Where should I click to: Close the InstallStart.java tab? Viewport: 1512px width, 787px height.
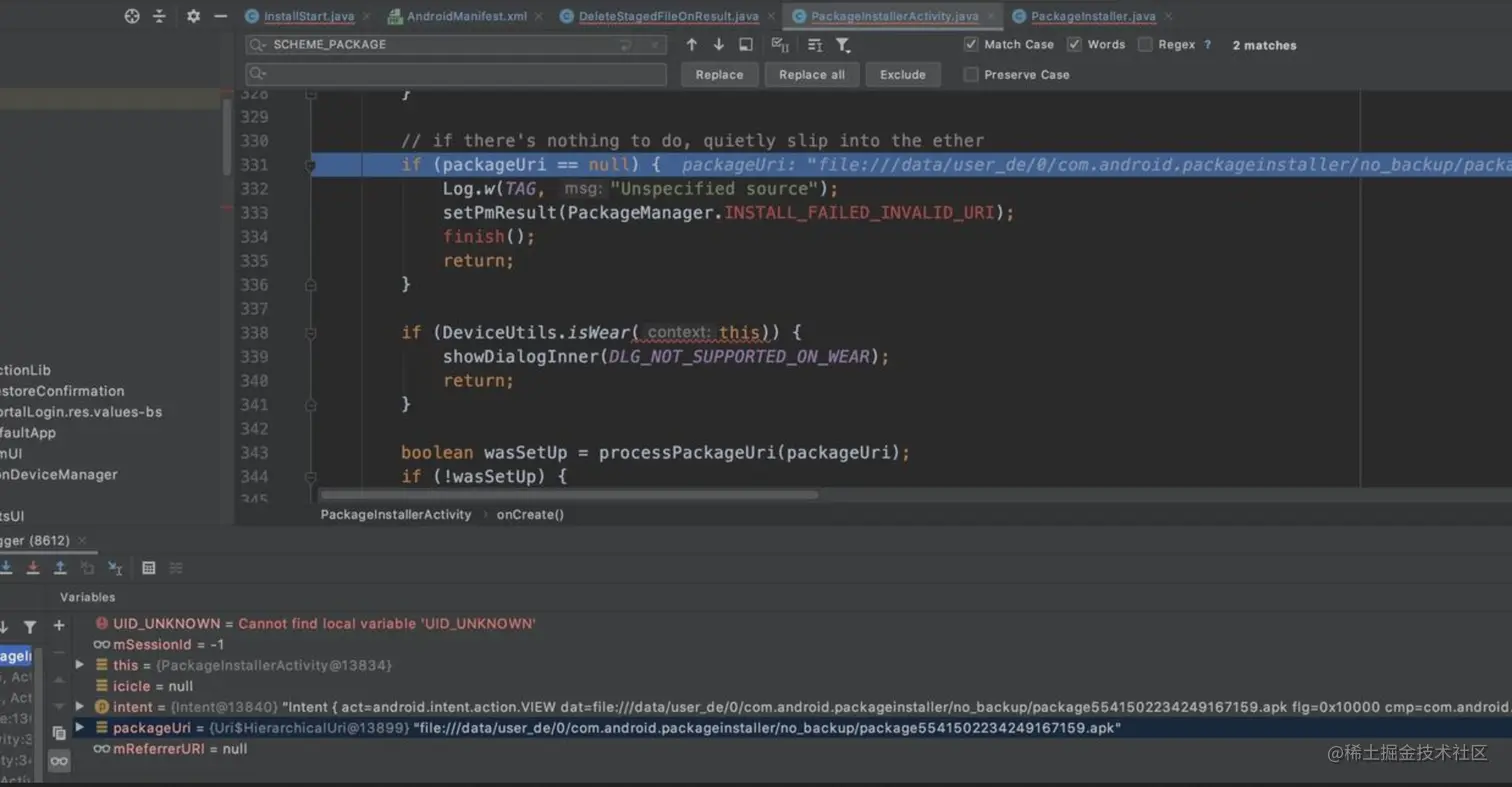coord(365,17)
